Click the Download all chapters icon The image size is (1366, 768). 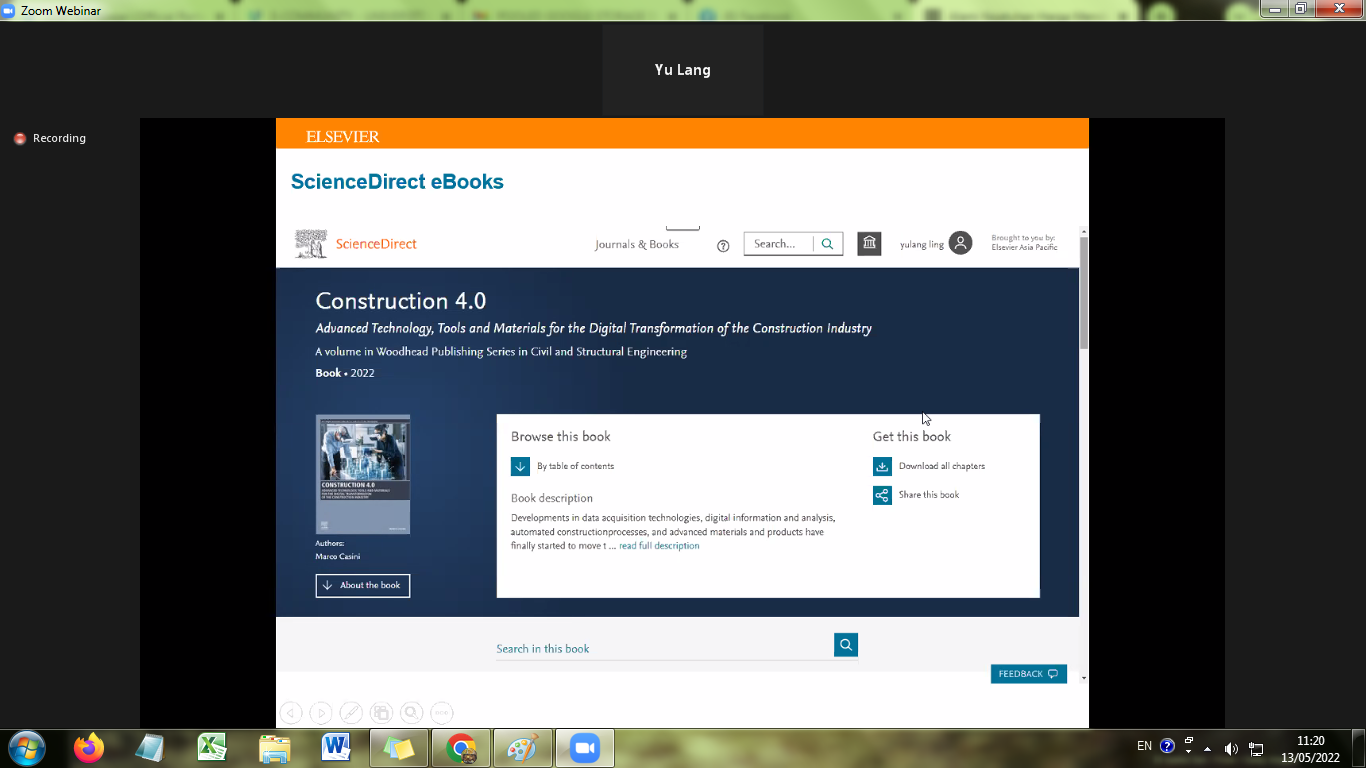coord(882,466)
